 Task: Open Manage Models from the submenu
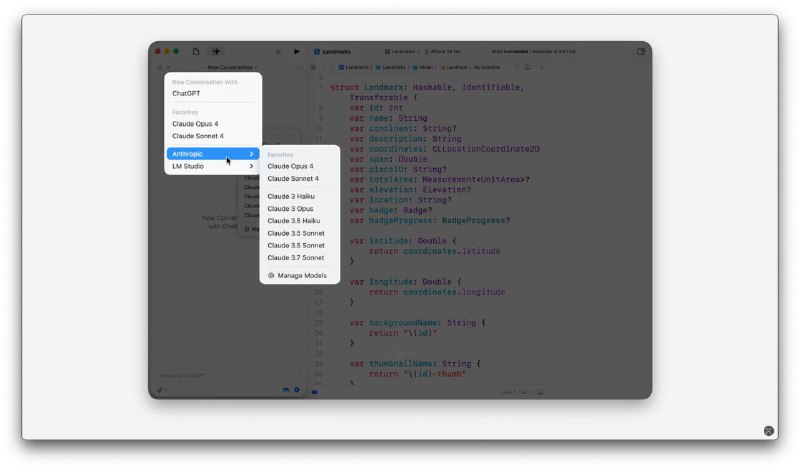(x=299, y=276)
